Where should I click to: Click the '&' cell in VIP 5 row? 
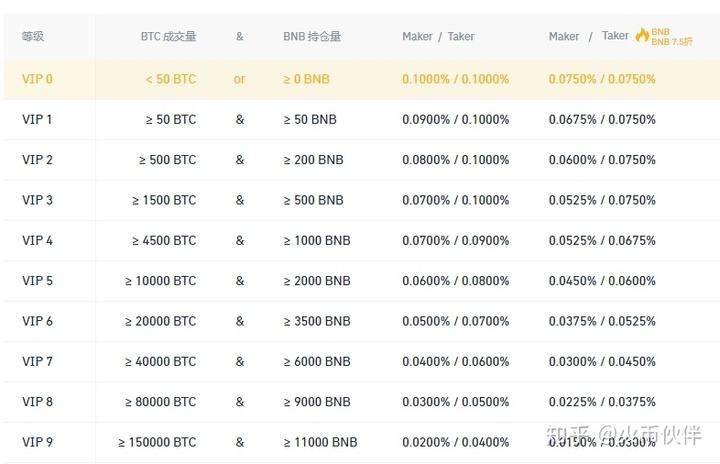coord(240,281)
